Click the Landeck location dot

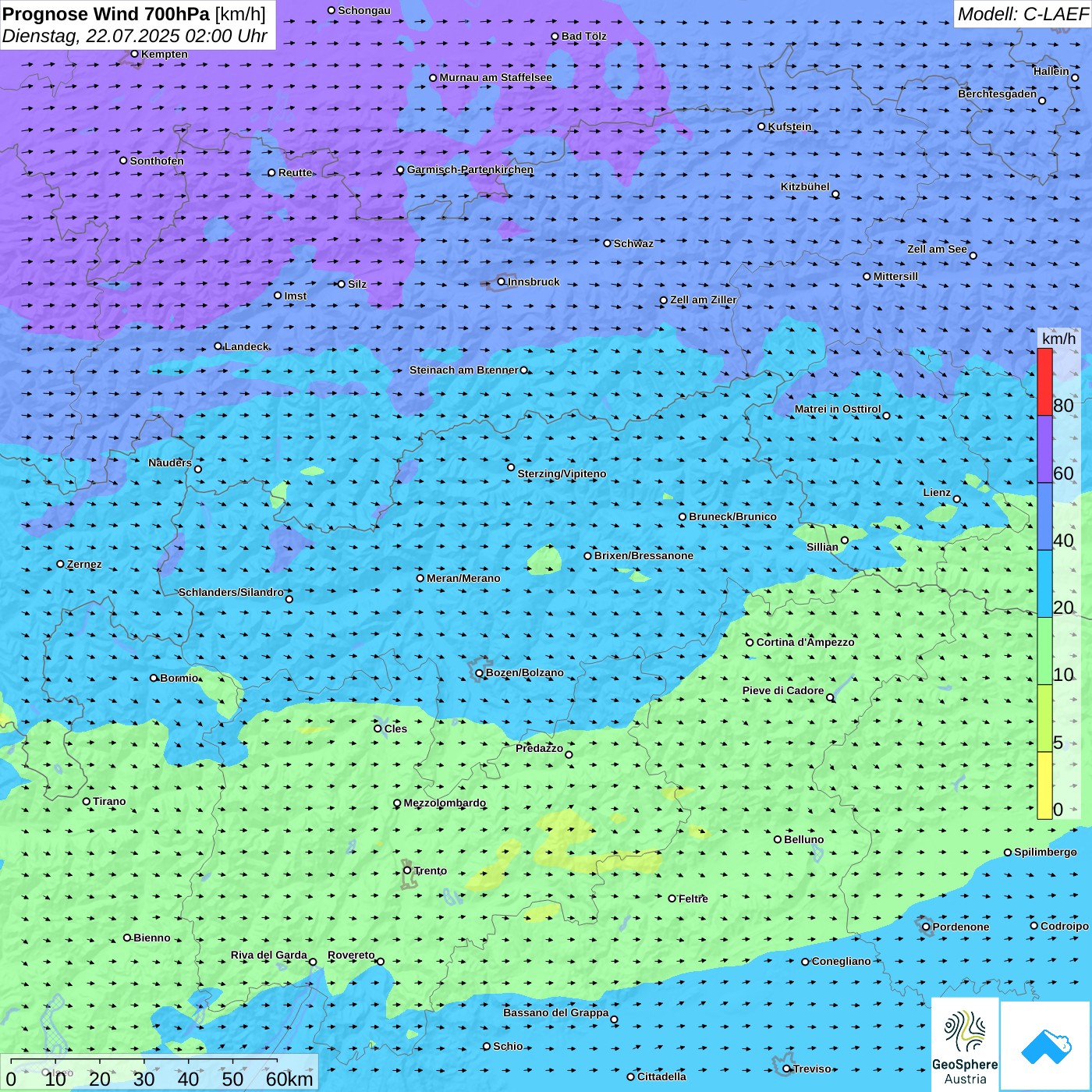pos(218,346)
